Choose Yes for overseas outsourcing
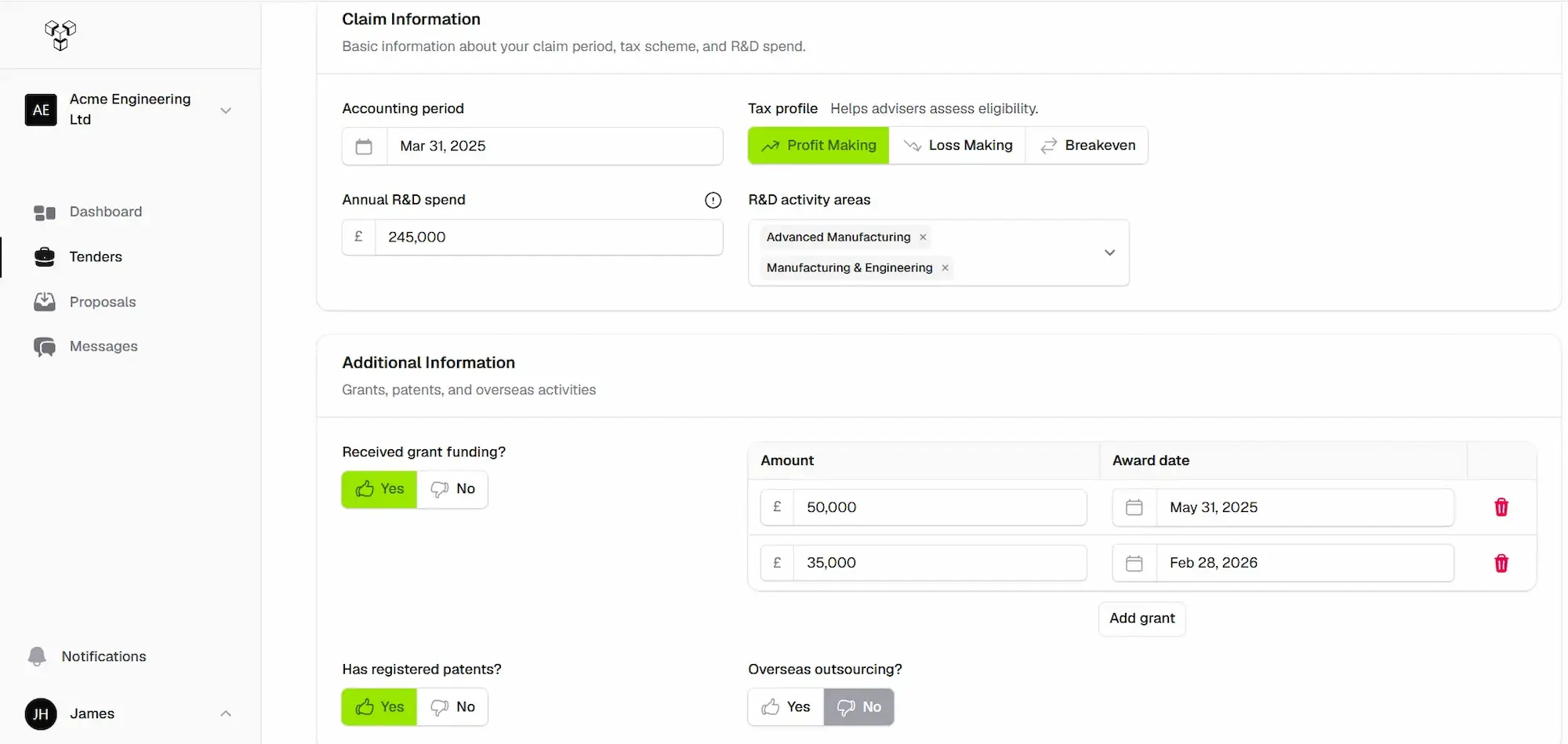1568x744 pixels. click(x=786, y=707)
